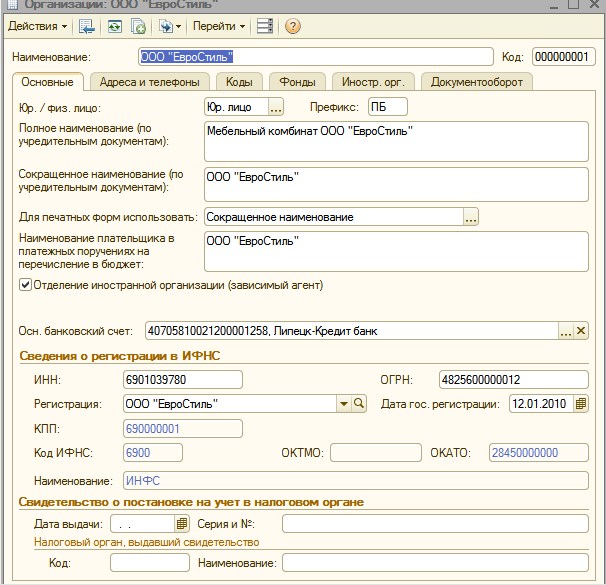Open the Фонды tab
This screenshot has height=585, width=606.
click(x=297, y=82)
